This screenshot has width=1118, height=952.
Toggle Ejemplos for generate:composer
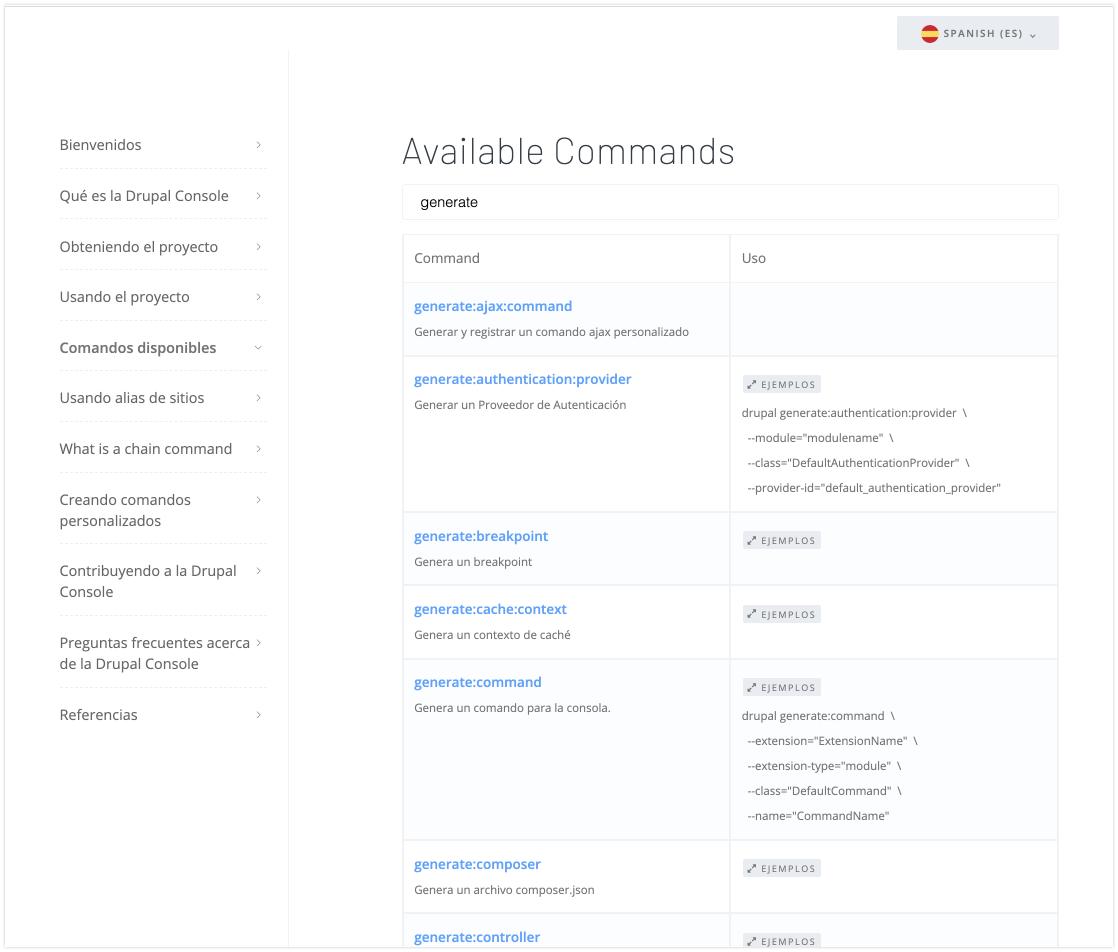pyautogui.click(x=781, y=869)
